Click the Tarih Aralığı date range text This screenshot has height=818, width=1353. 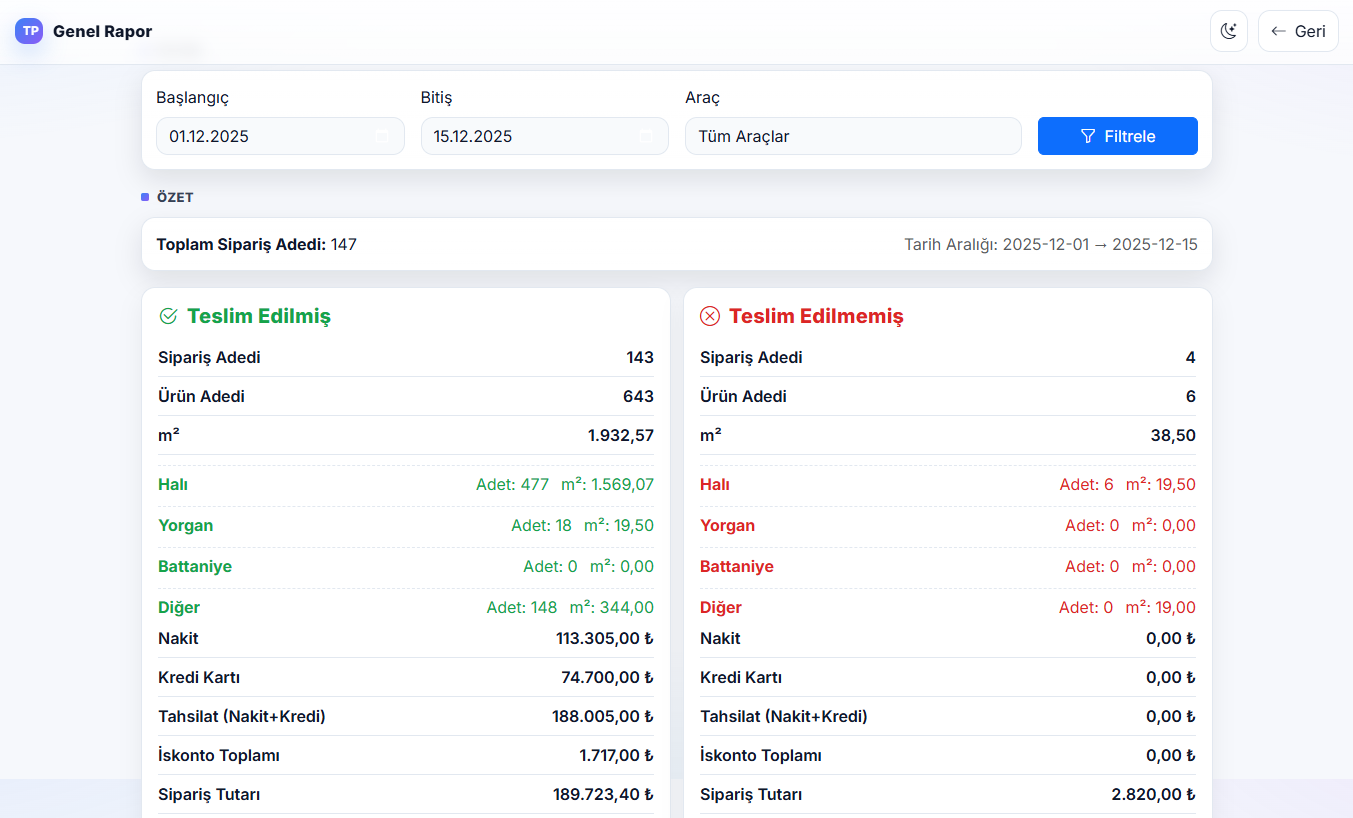(1050, 244)
